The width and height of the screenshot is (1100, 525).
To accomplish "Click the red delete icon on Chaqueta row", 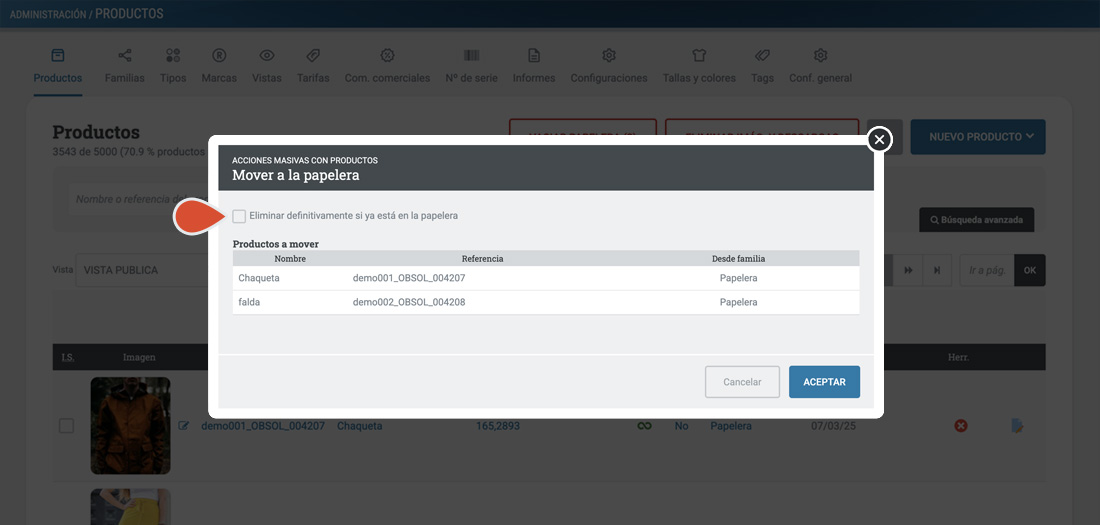I will pos(961,425).
